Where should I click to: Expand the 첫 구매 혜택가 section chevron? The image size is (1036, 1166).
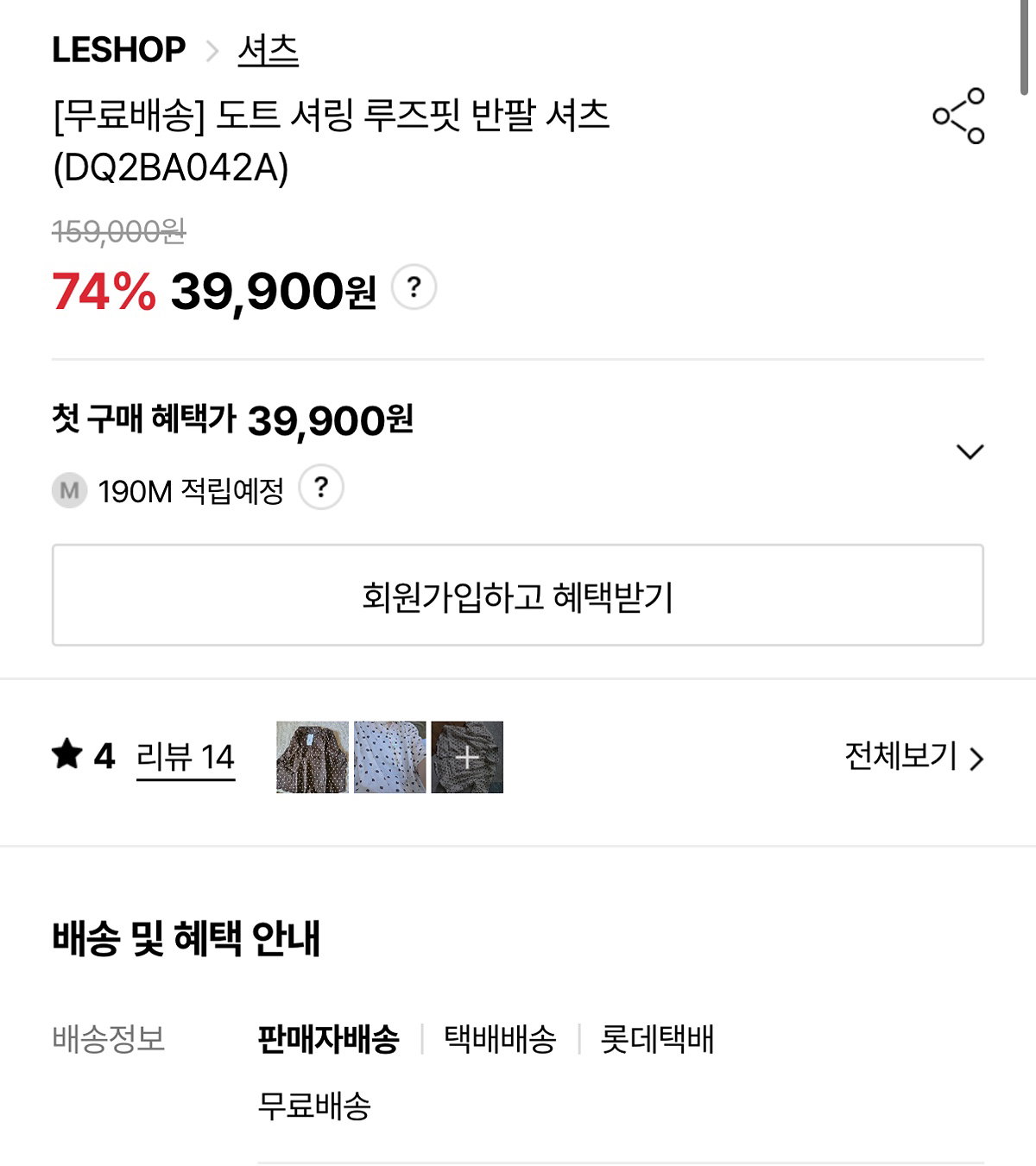[x=970, y=451]
